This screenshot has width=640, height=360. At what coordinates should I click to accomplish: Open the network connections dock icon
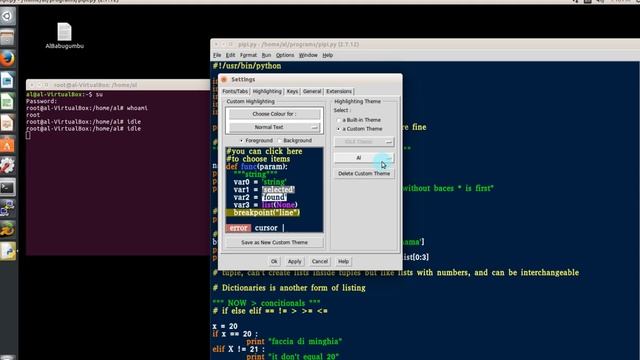coord(7,209)
